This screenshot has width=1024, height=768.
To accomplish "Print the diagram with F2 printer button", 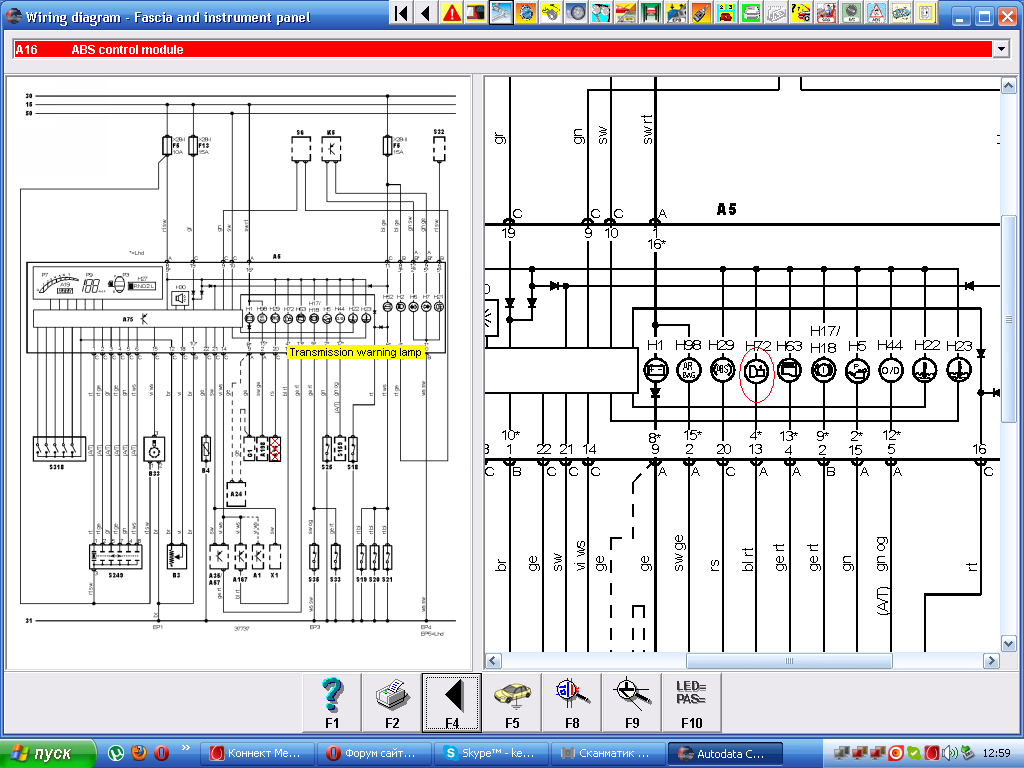I will click(x=392, y=703).
